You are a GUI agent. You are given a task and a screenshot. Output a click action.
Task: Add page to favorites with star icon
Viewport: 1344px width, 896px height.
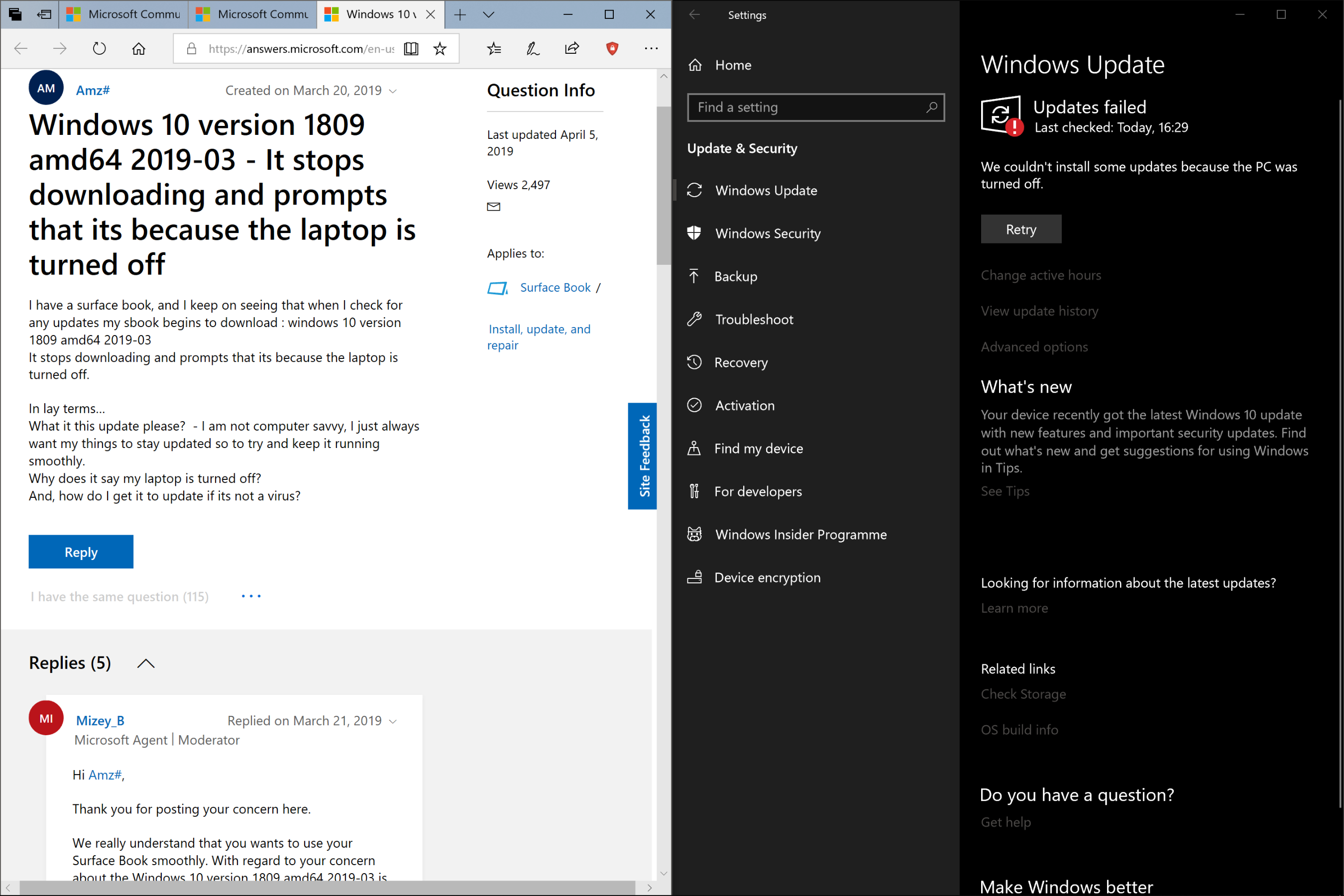440,49
